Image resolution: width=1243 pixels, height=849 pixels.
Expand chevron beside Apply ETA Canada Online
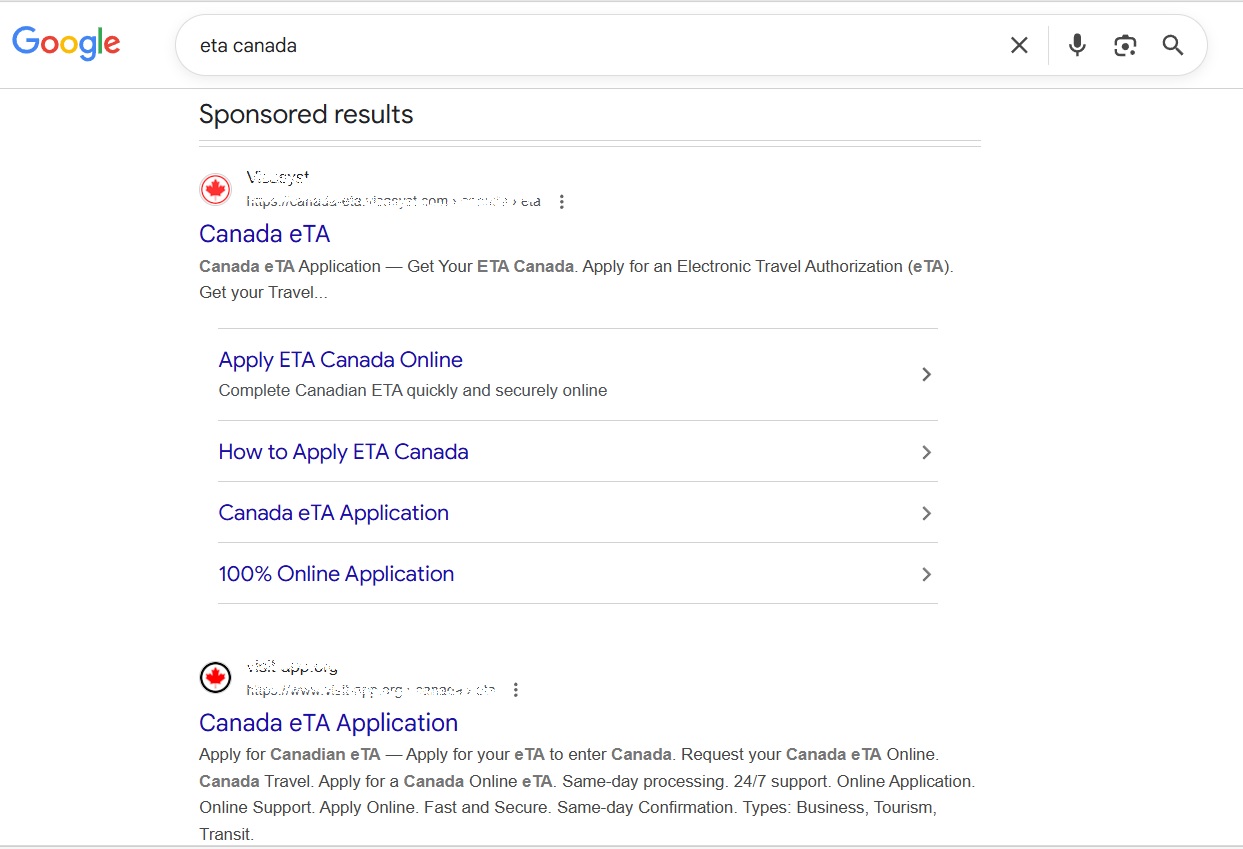tap(926, 374)
